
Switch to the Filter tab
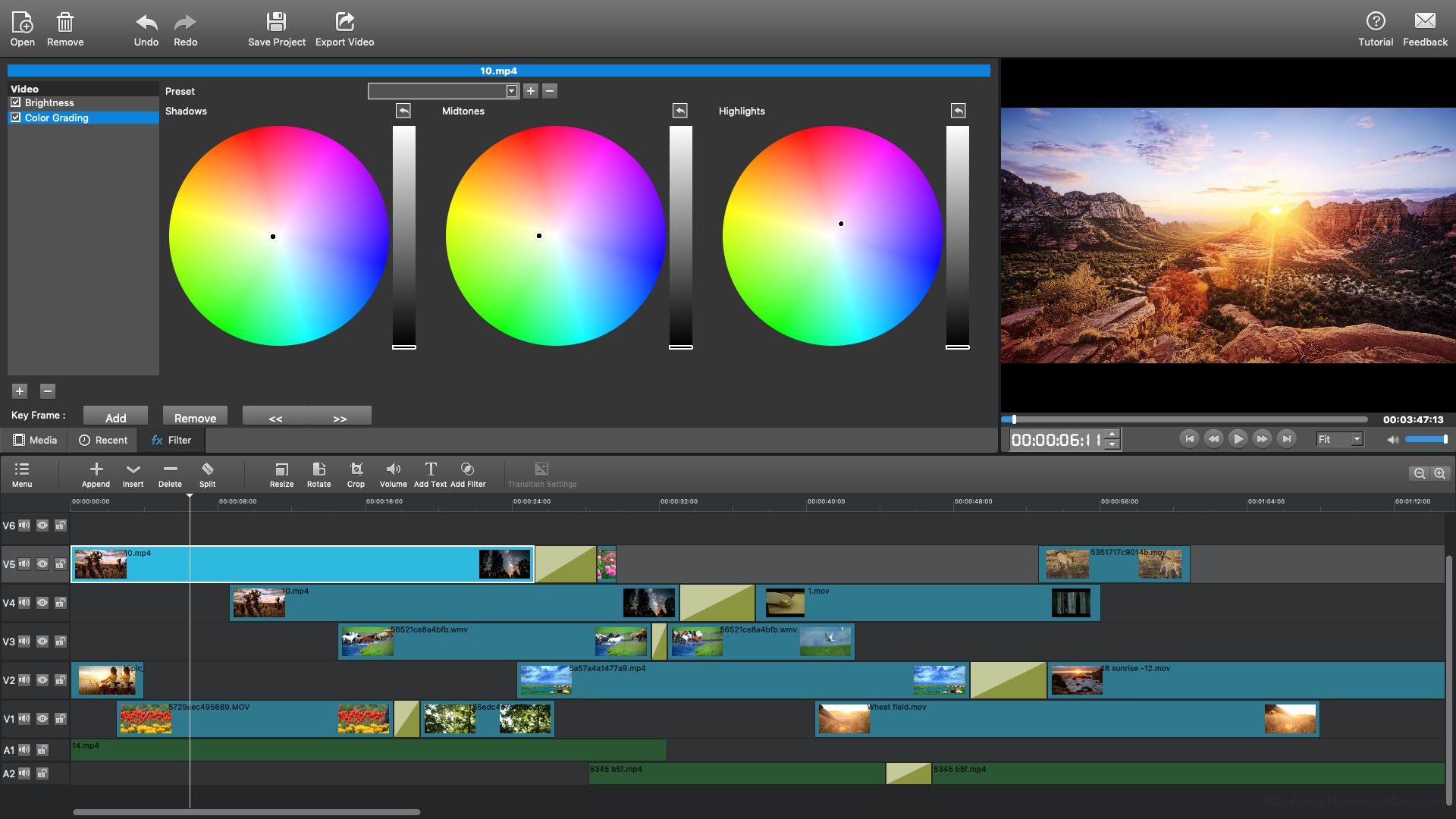pyautogui.click(x=171, y=439)
